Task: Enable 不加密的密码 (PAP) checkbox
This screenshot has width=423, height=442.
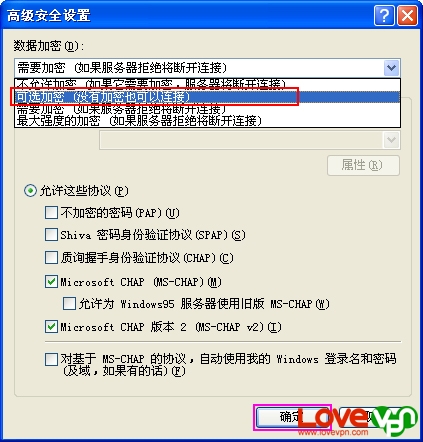Action: 51,213
